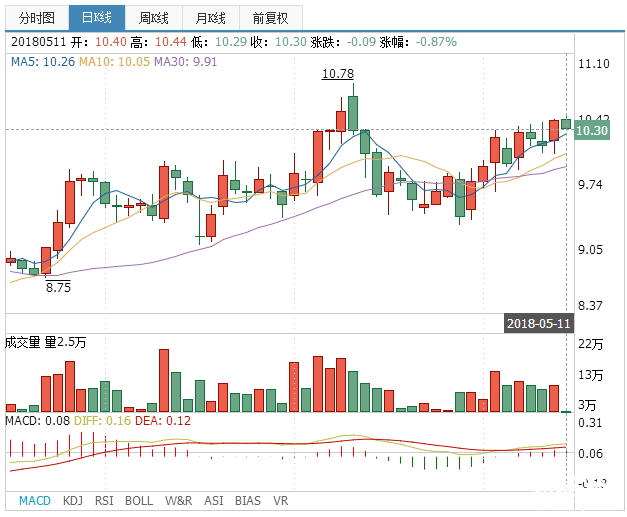Click the DEA: 0.12 value
Image resolution: width=627 pixels, height=517 pixels.
click(163, 421)
